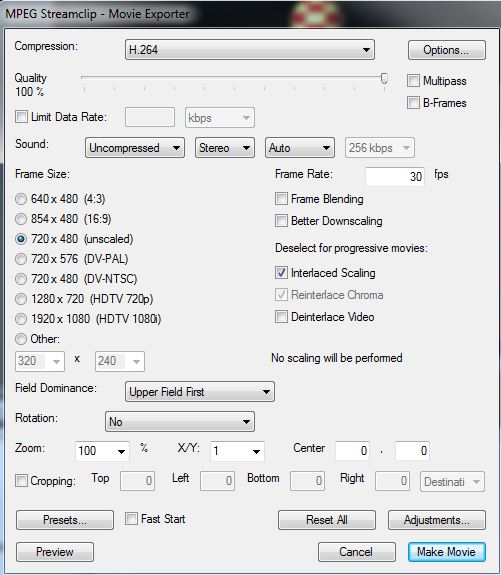This screenshot has height=575, width=501.
Task: Open the Auto sample rate dropdown
Action: 300,148
